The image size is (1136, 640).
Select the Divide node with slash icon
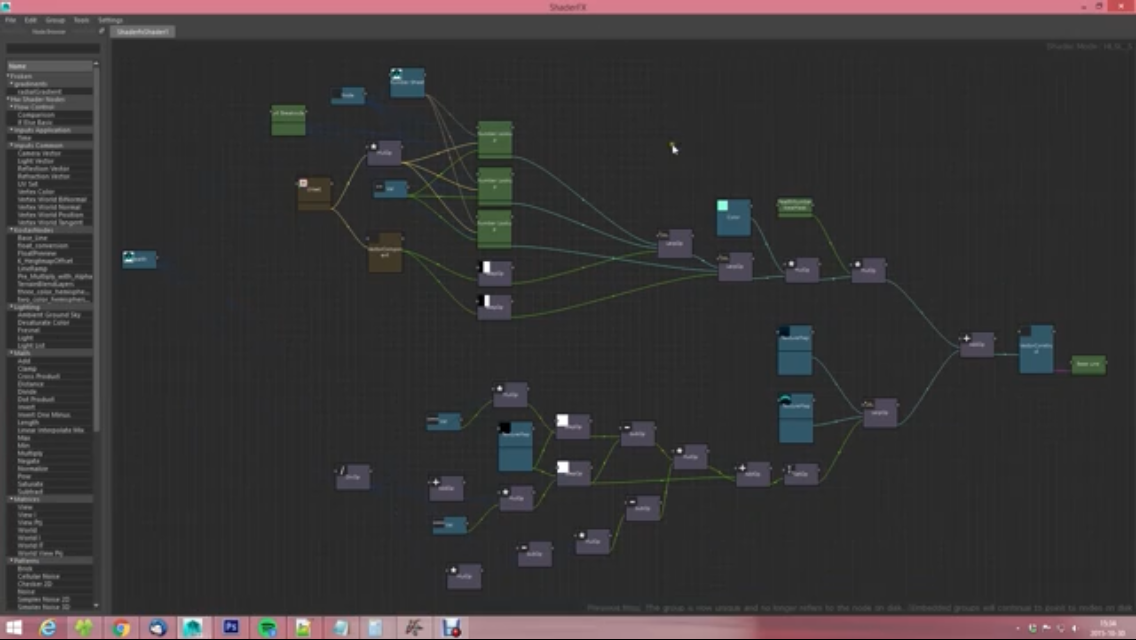point(353,477)
